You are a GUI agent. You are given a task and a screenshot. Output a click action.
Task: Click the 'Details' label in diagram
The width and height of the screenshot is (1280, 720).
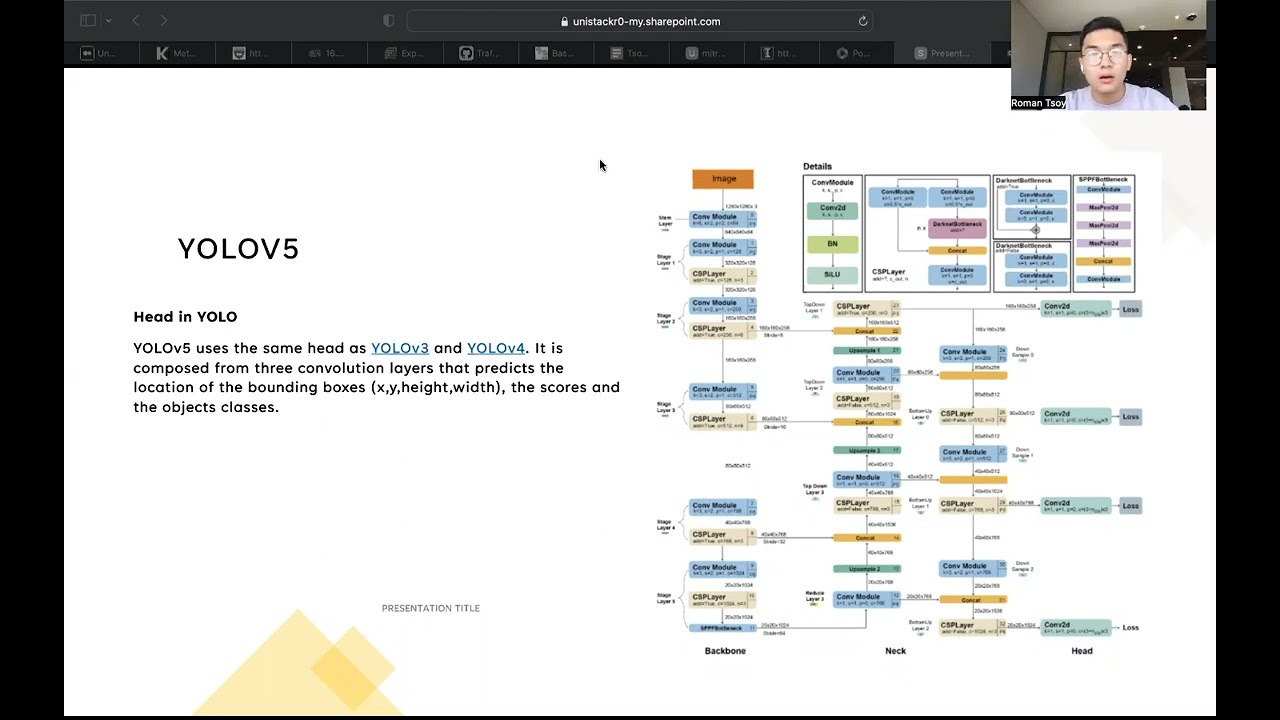click(x=817, y=167)
